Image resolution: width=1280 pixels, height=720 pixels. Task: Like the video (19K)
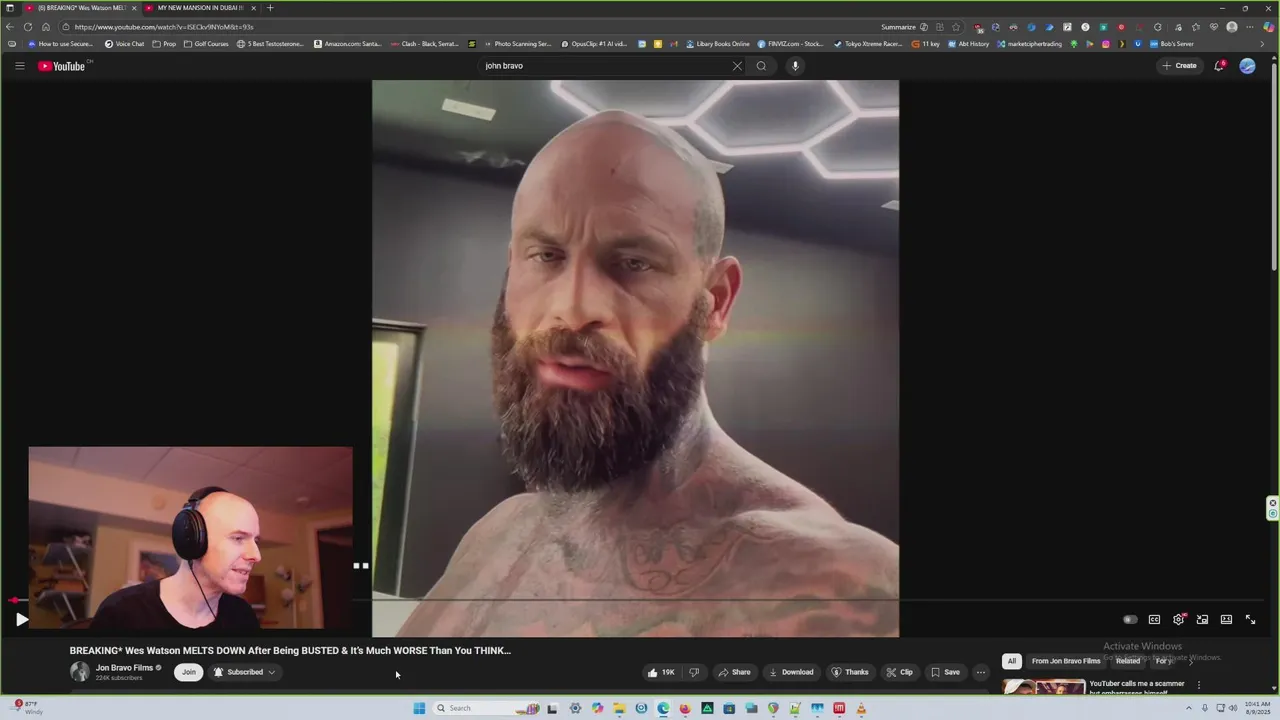(661, 672)
